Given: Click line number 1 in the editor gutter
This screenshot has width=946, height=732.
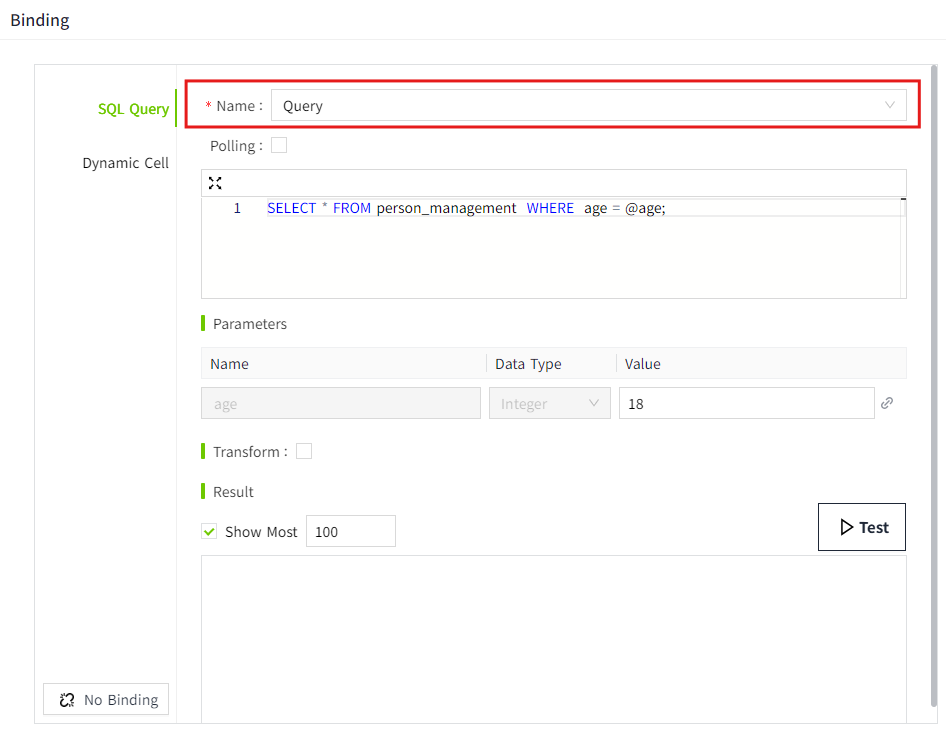Looking at the screenshot, I should pyautogui.click(x=237, y=209).
